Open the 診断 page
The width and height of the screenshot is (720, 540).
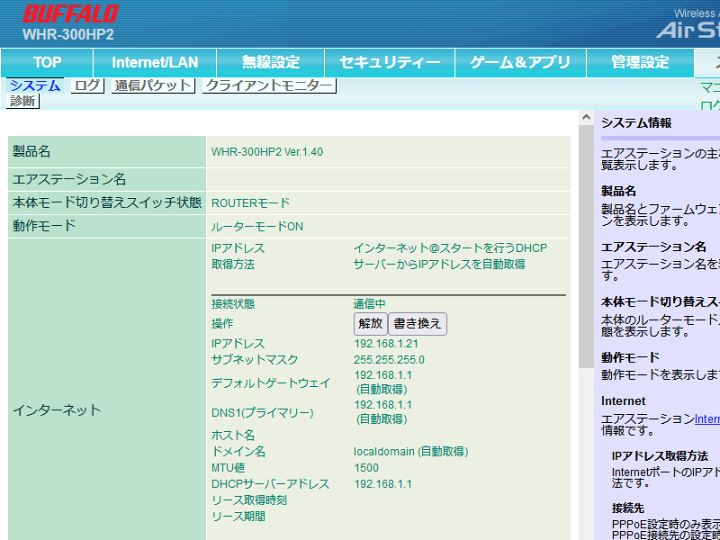pos(22,101)
